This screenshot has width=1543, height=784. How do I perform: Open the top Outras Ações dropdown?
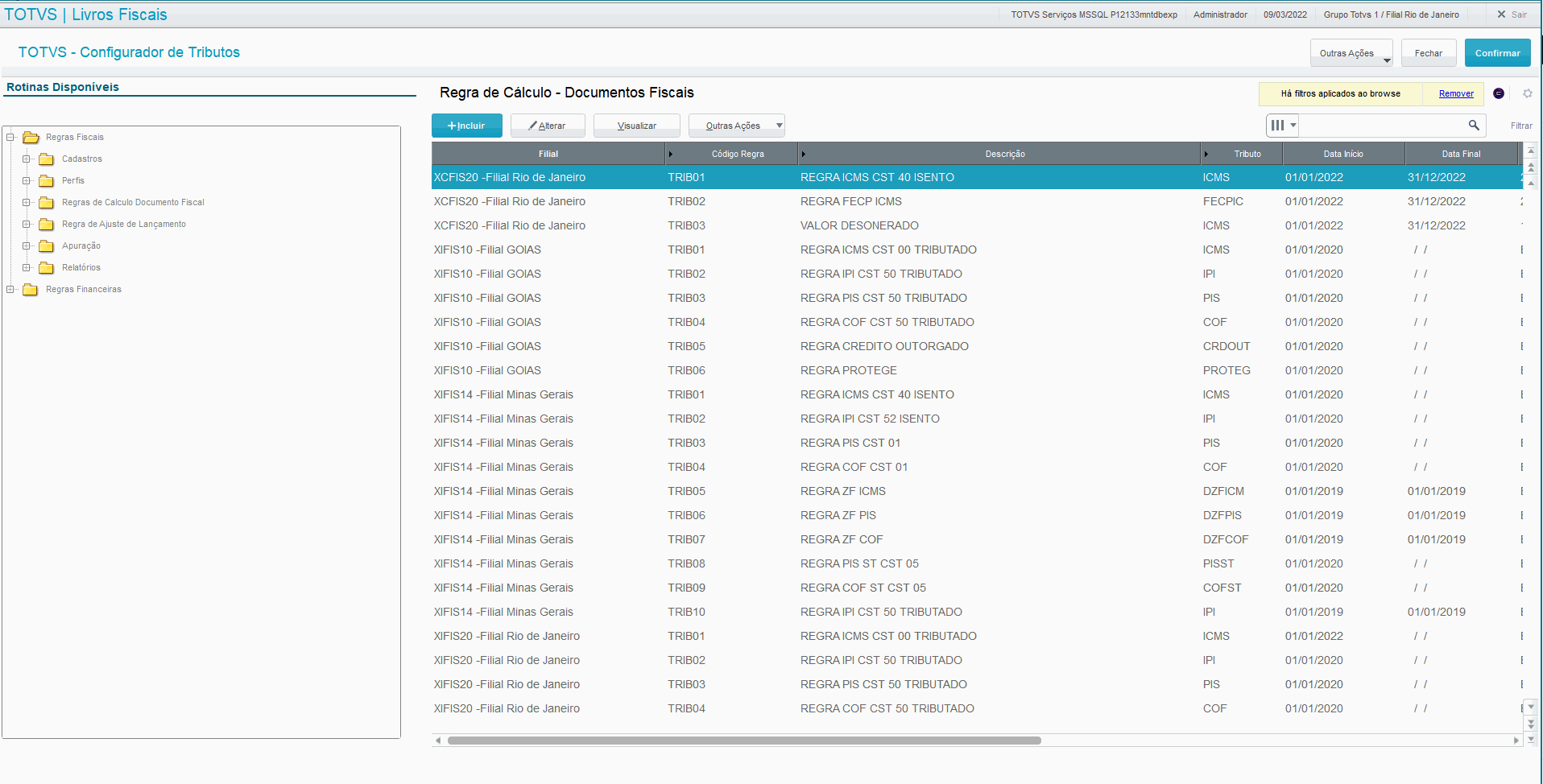1351,53
